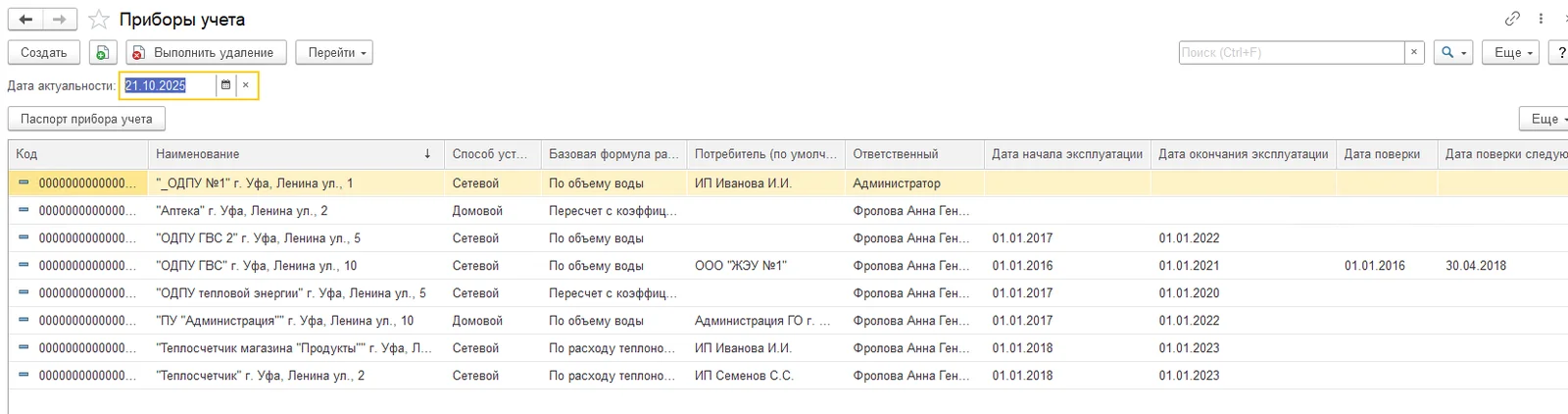This screenshot has height=414, width=1568.
Task: Add page to favorites with the star icon
Action: pos(98,19)
